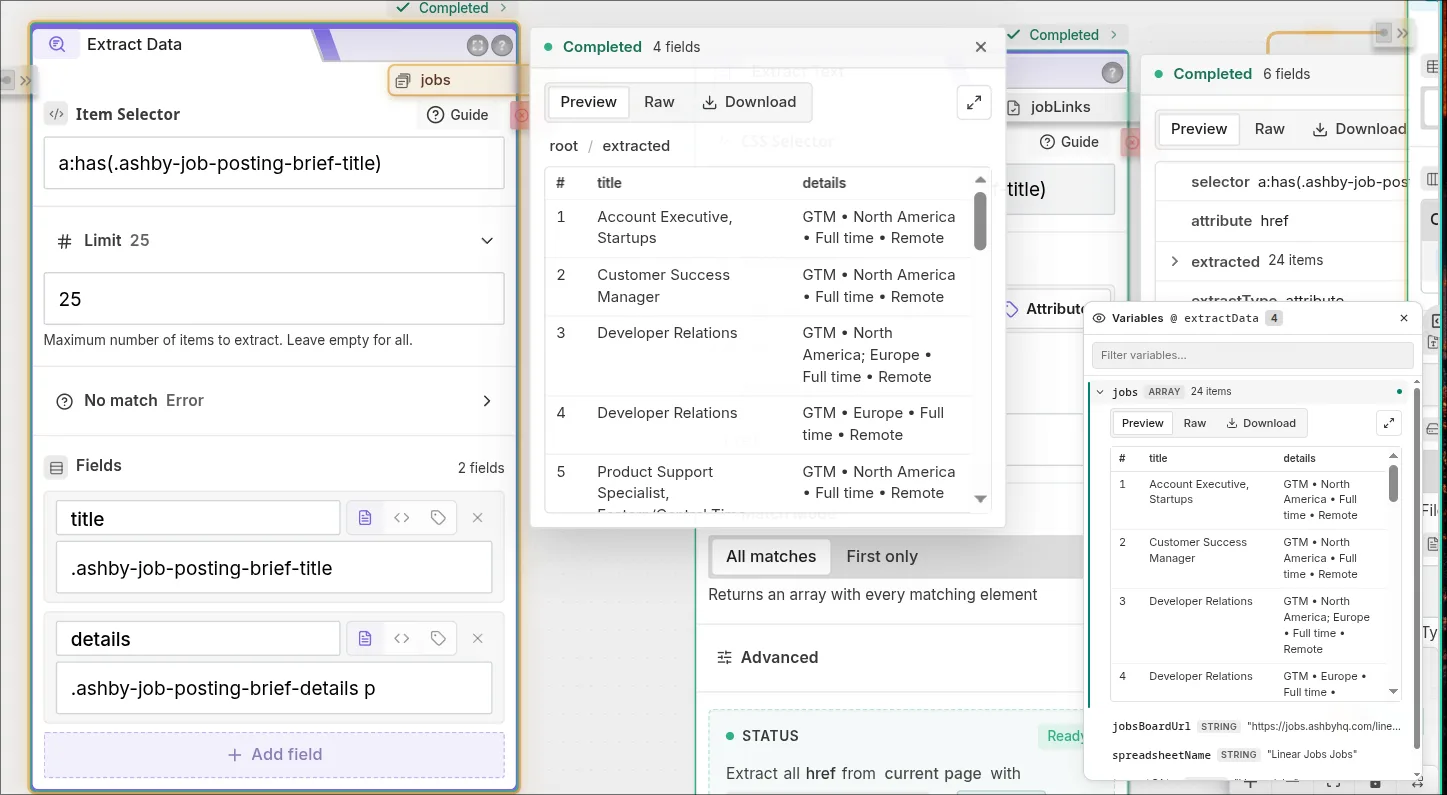Viewport: 1447px width, 795px height.
Task: Select text mode for the title field
Action: click(x=365, y=518)
